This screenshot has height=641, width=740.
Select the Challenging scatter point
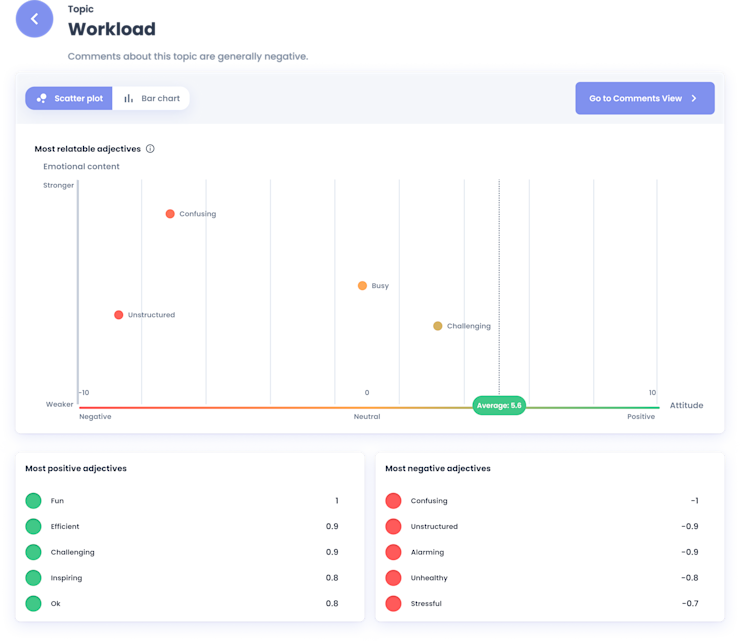[x=437, y=326]
